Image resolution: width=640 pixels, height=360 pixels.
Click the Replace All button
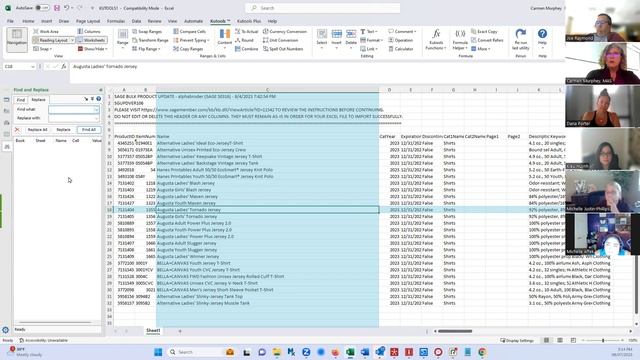(x=37, y=130)
